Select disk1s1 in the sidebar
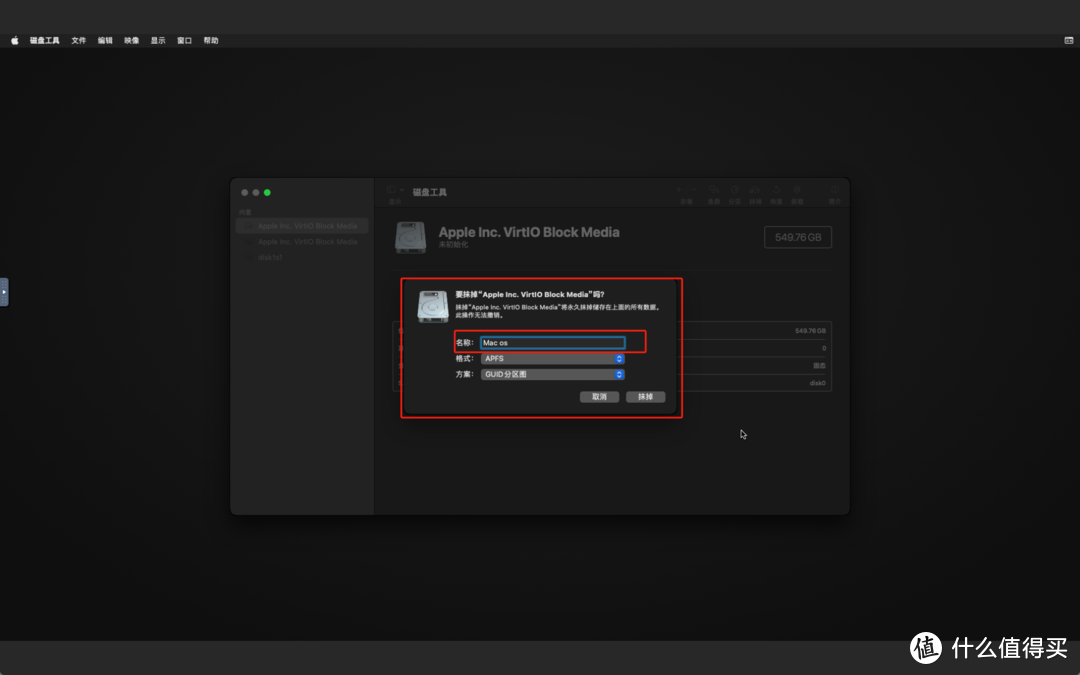Screen dimensions: 1080x675 [270, 257]
